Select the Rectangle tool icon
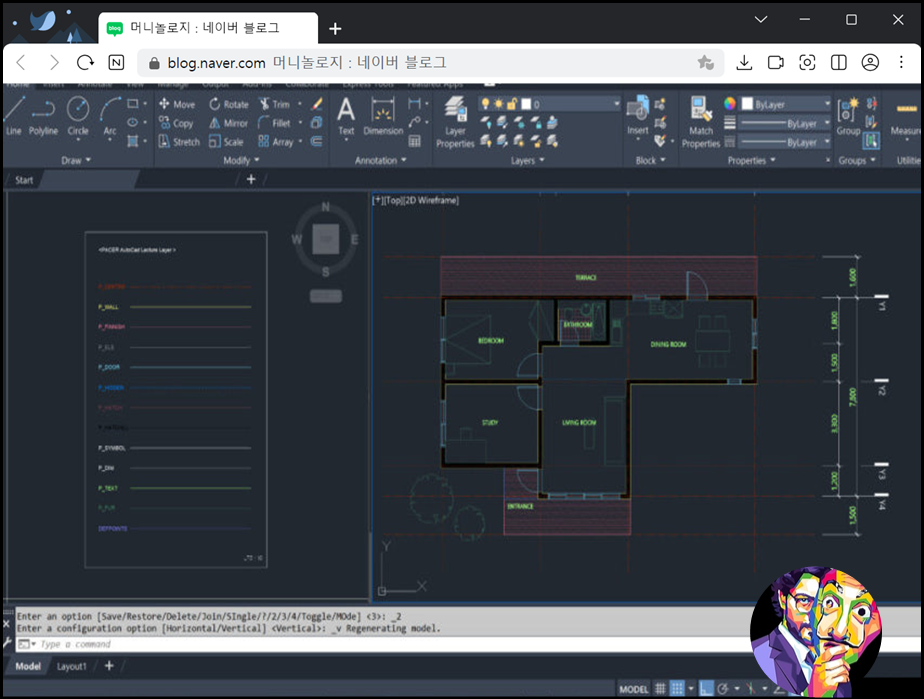The image size is (924, 699). (133, 104)
